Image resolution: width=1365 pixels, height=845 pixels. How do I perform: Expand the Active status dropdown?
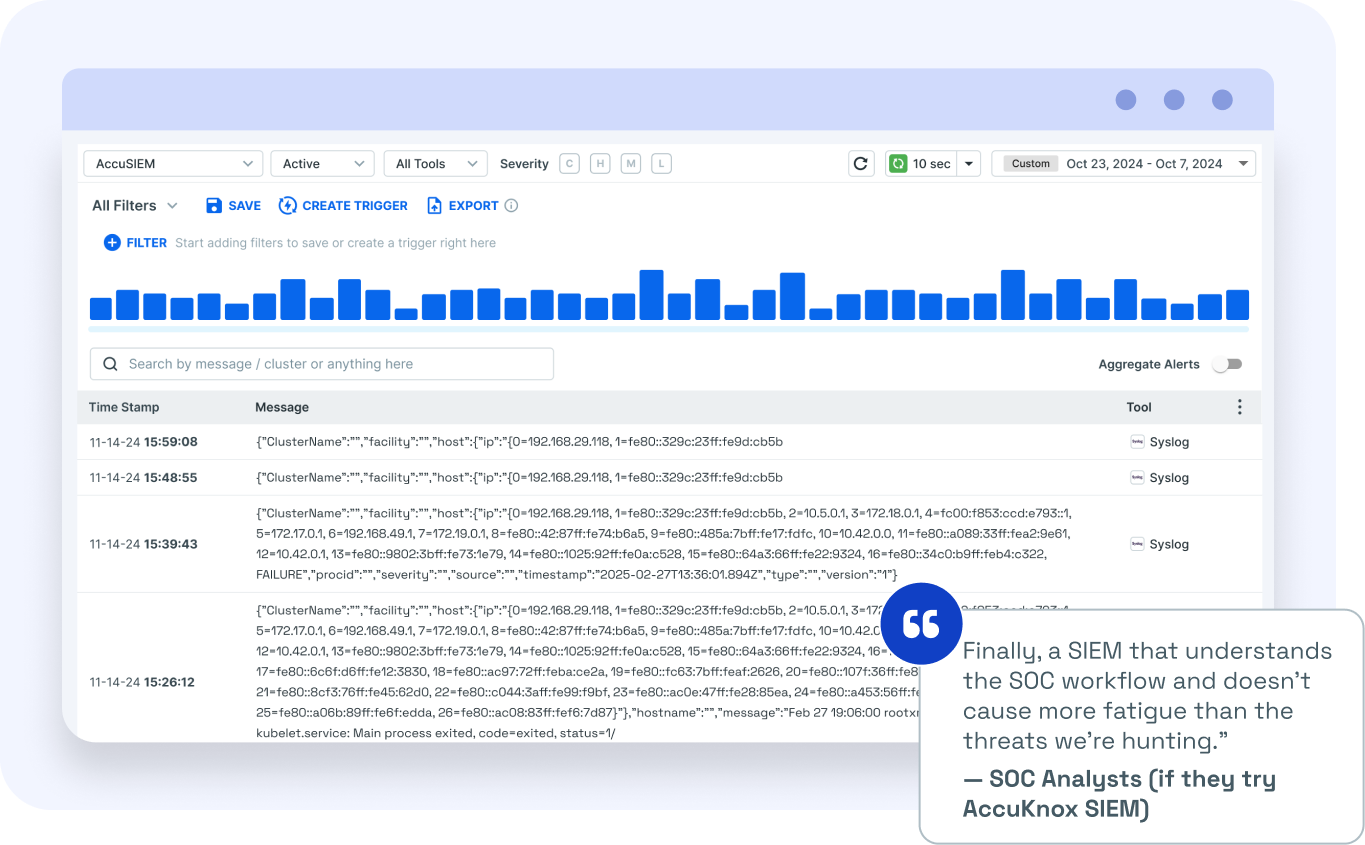pyautogui.click(x=322, y=164)
